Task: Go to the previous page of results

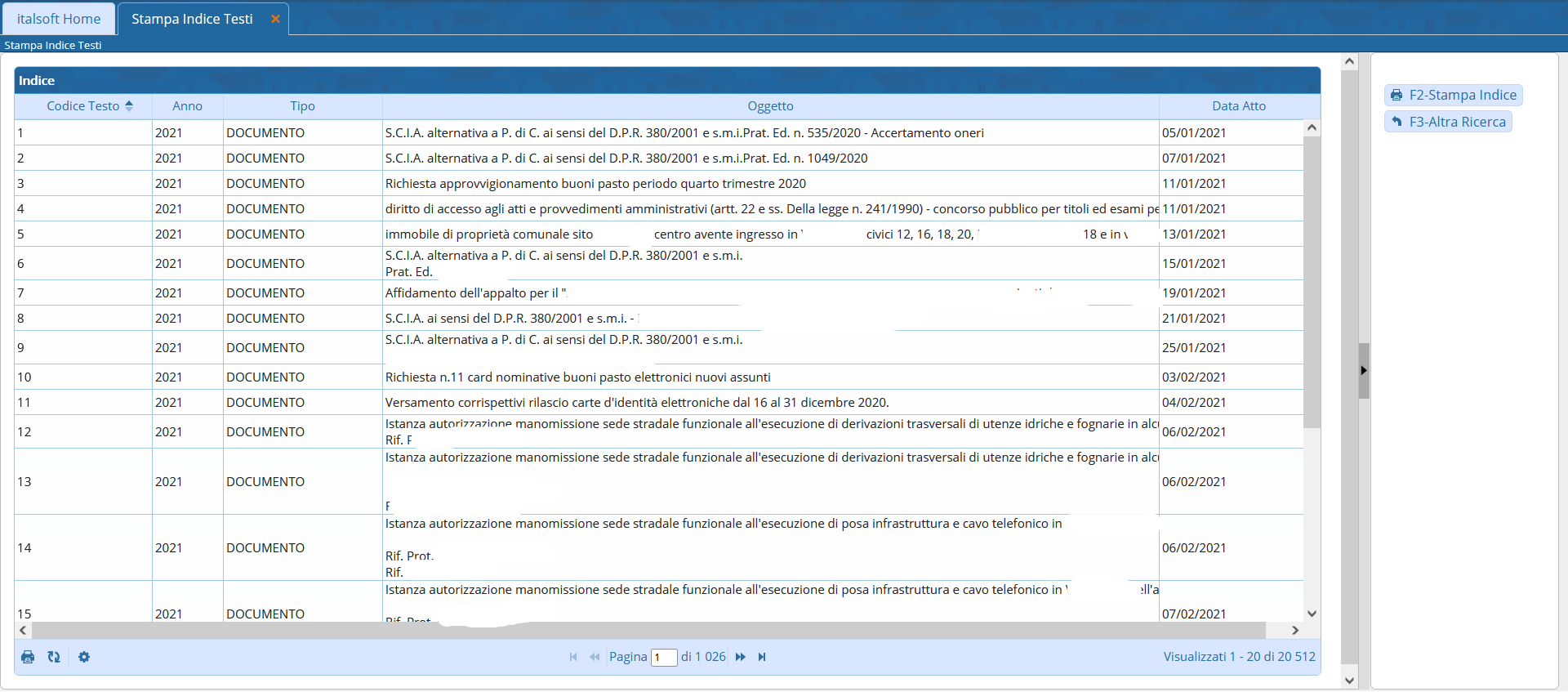Action: pos(595,657)
